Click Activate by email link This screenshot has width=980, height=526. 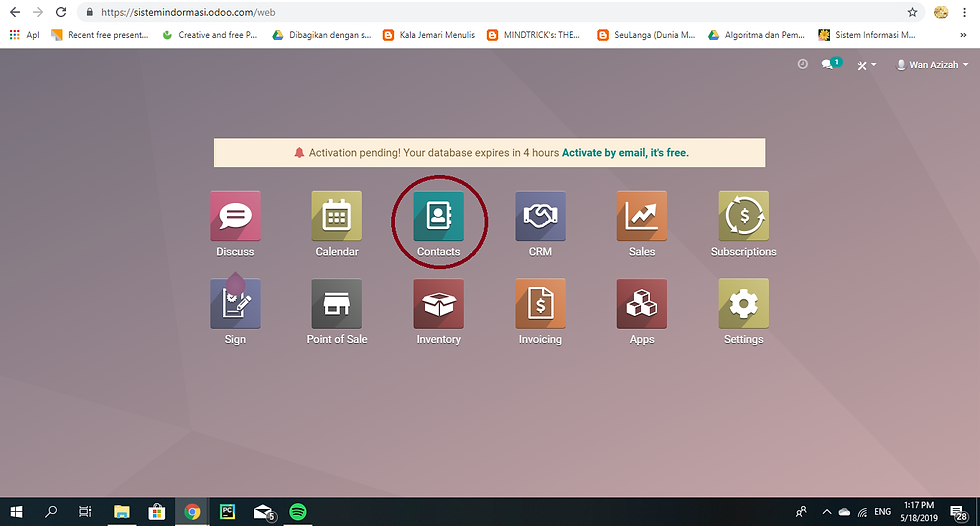click(x=625, y=152)
